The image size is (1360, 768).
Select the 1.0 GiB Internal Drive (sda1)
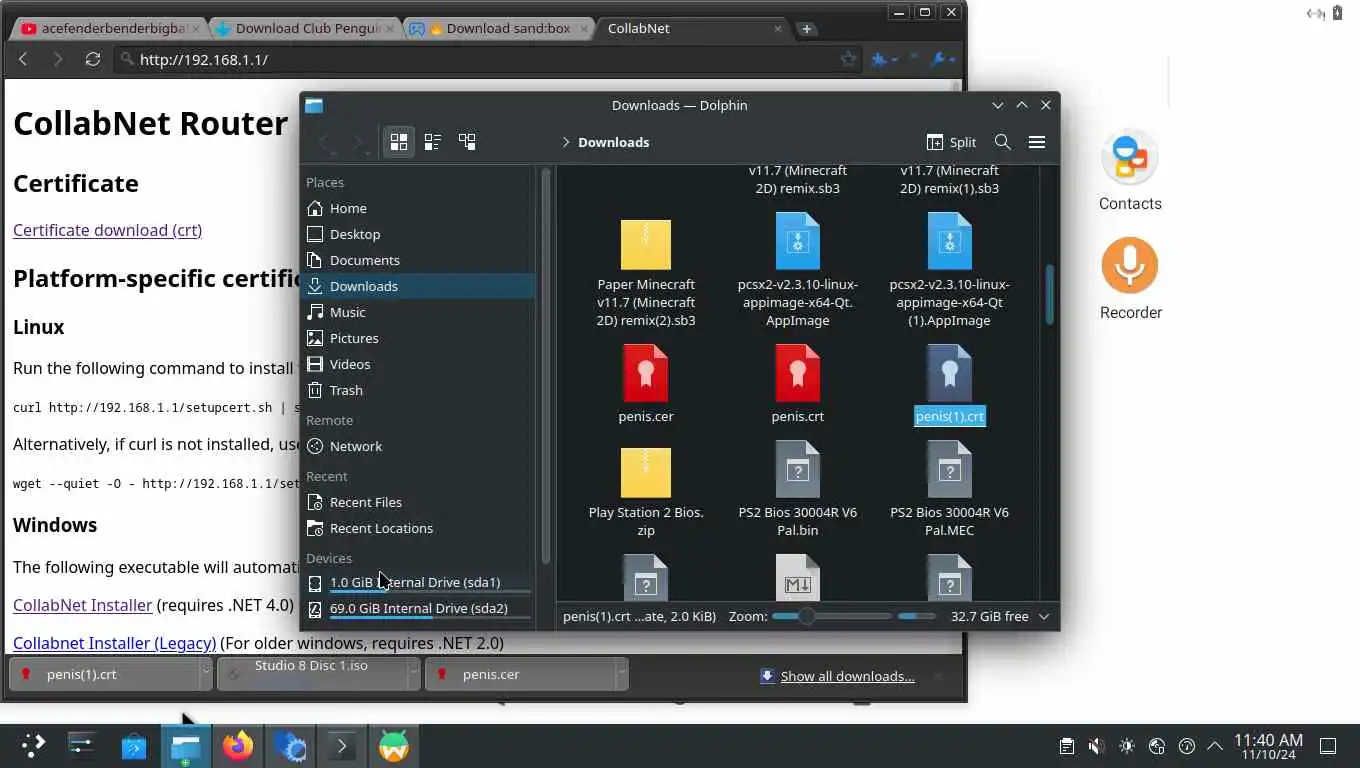point(420,582)
